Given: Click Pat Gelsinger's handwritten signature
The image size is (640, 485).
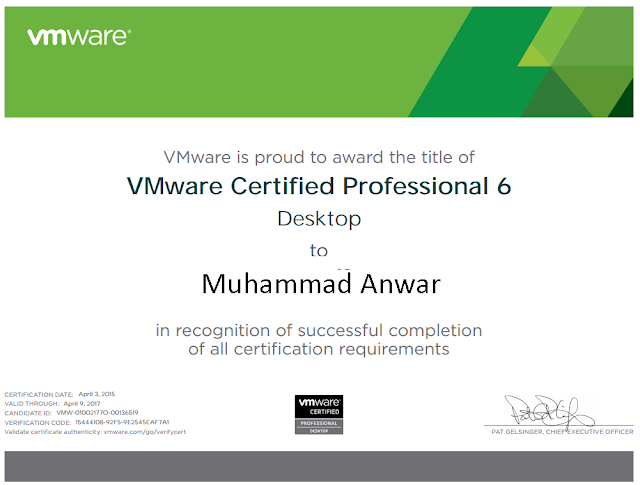Looking at the screenshot, I should [x=549, y=412].
